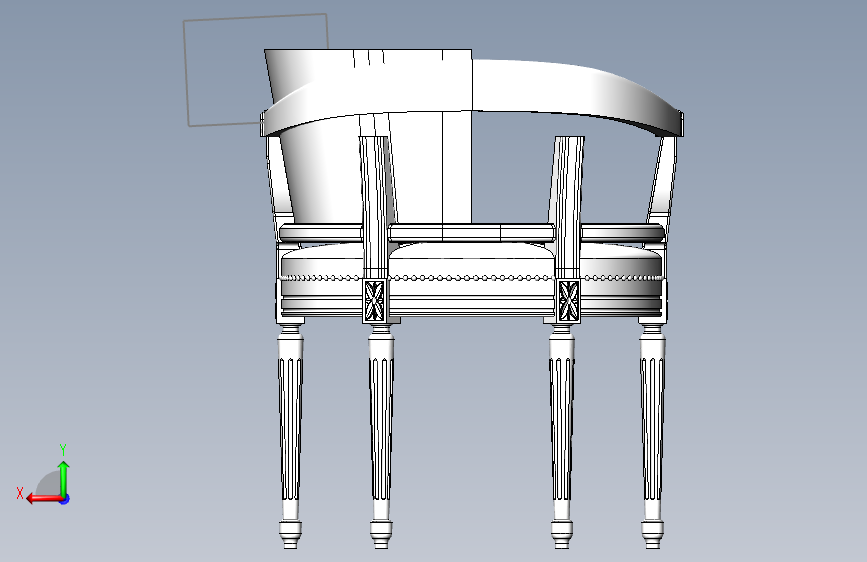Screen dimensions: 867x562
Task: Select the left carved rosette block
Action: point(374,300)
